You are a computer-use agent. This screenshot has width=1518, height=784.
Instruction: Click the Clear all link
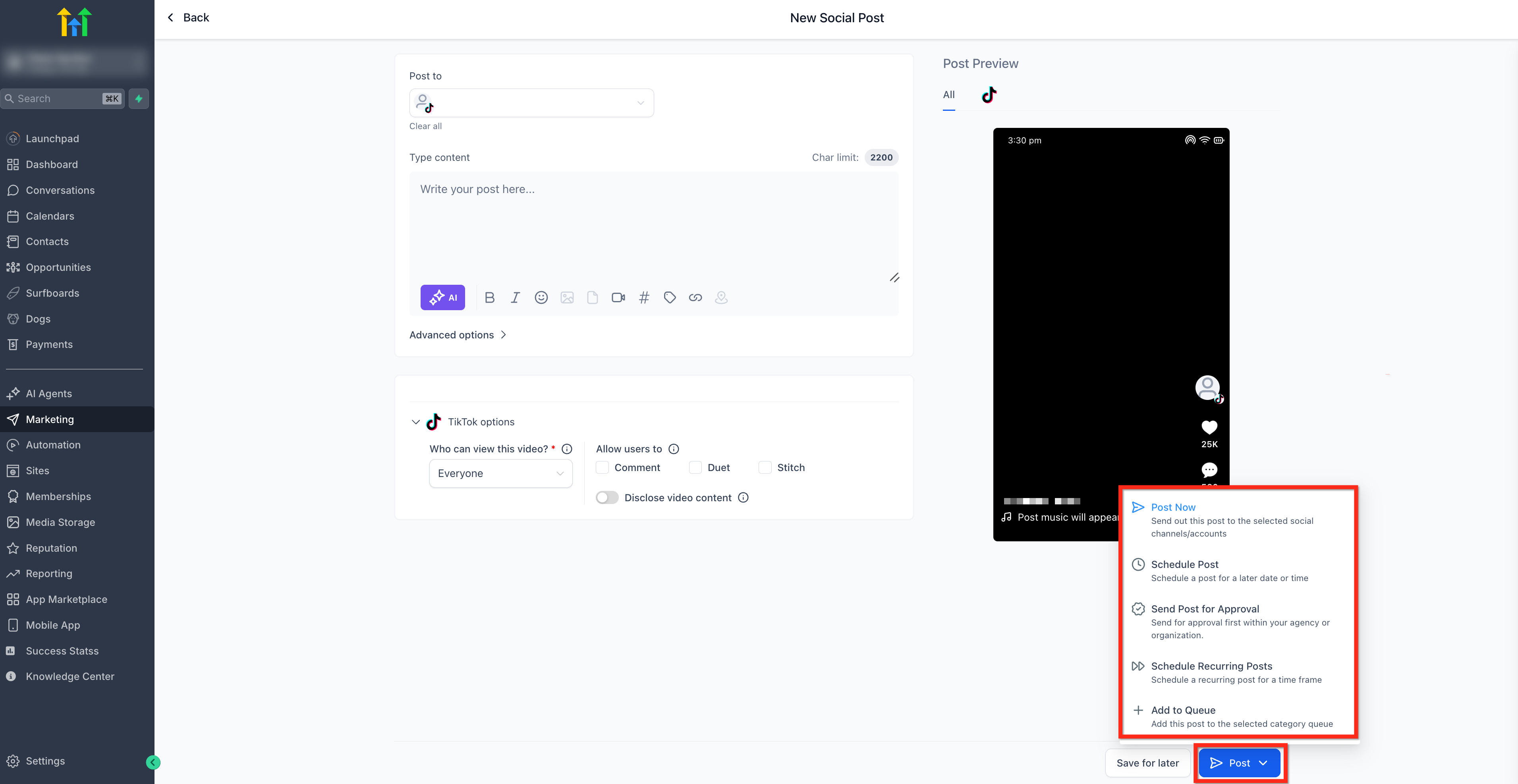pos(425,126)
